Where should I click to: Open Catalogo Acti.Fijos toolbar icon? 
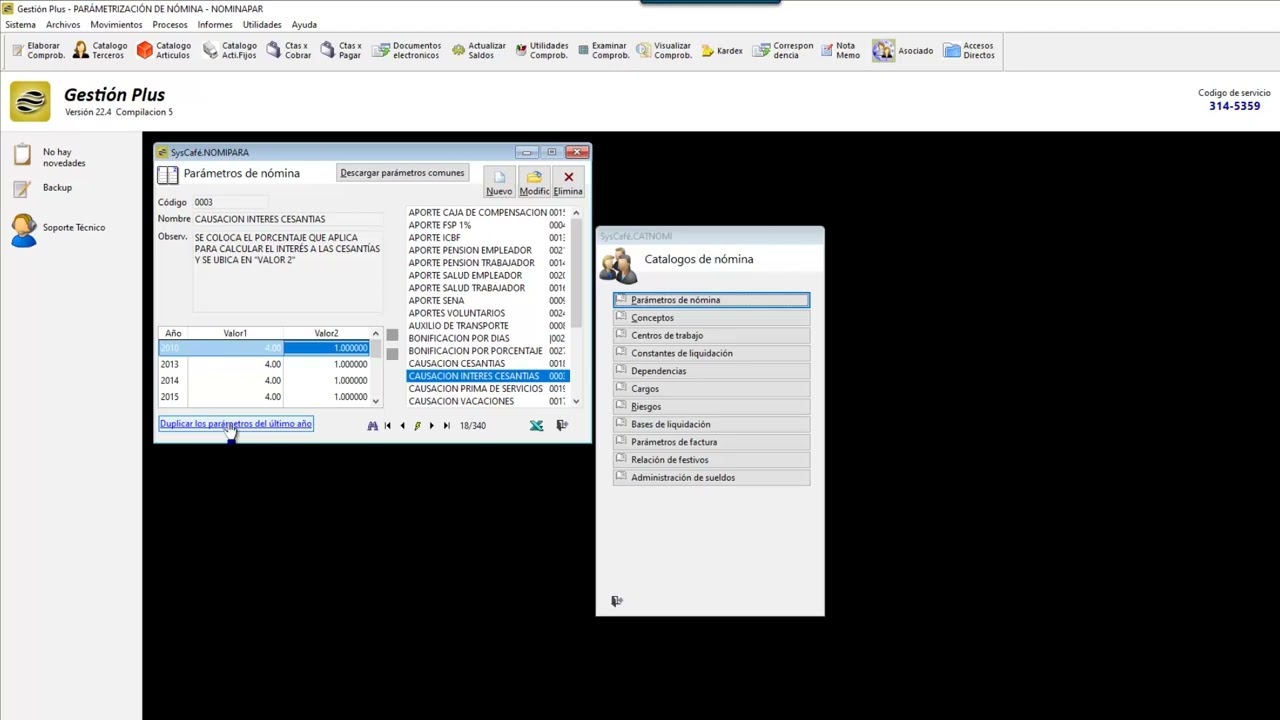point(229,50)
